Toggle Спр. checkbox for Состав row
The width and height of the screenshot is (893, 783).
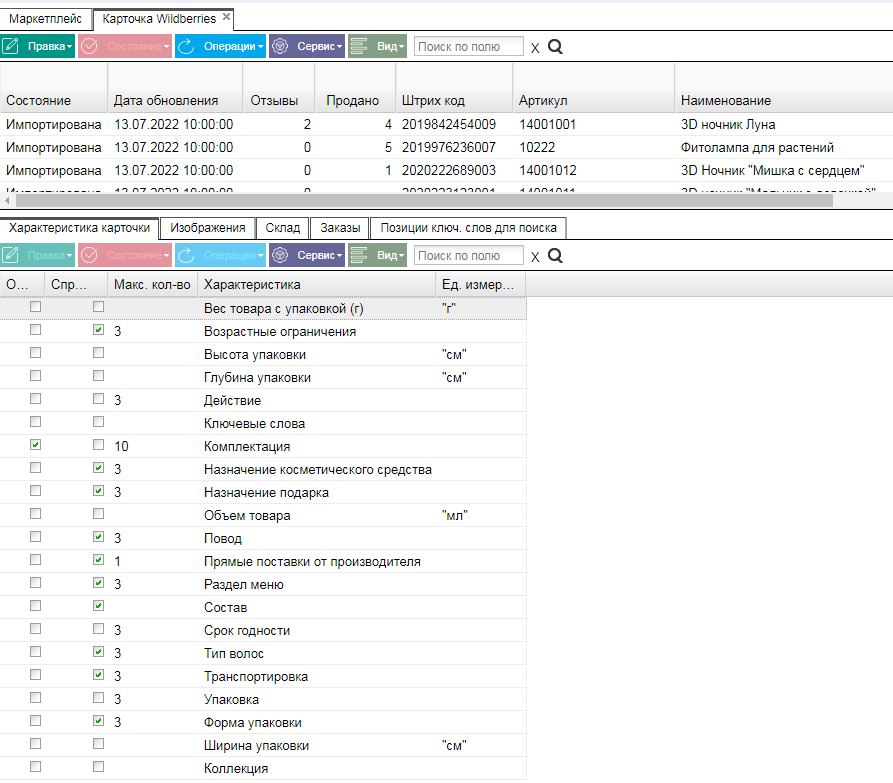tap(99, 606)
